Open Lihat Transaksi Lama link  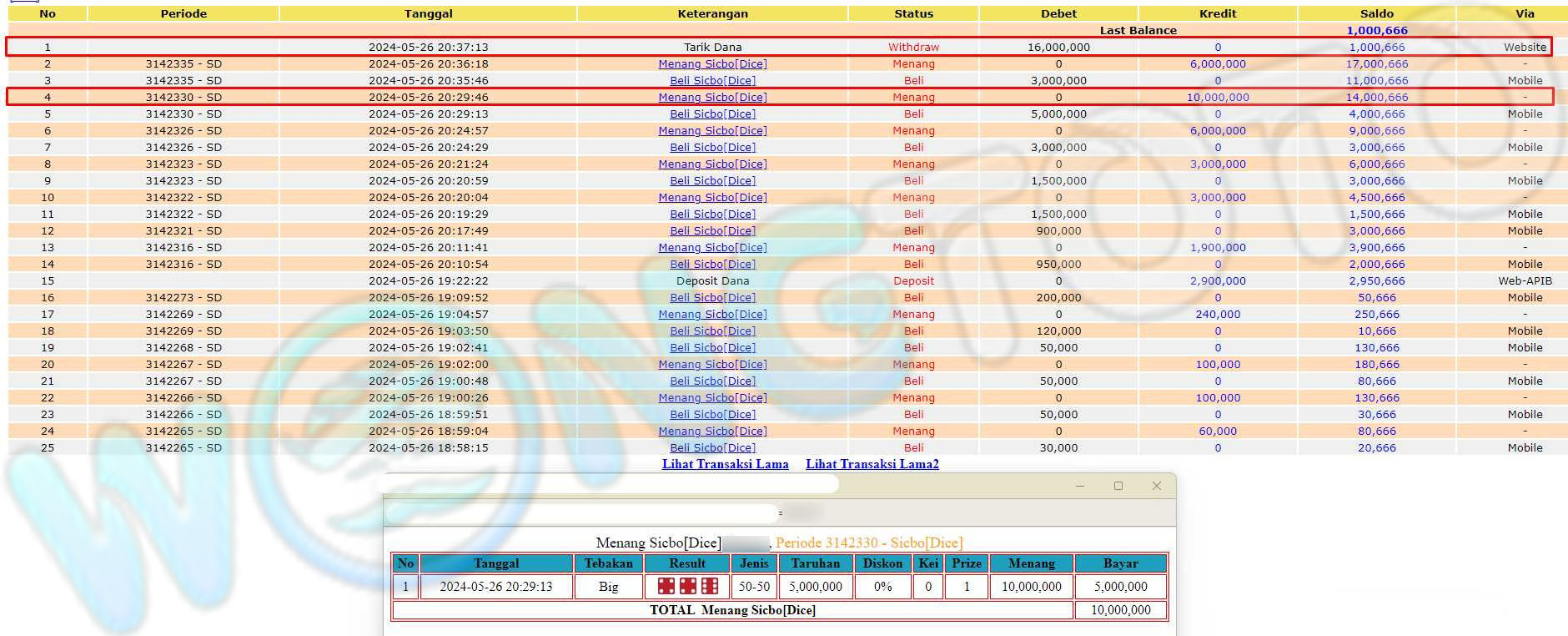click(x=725, y=464)
